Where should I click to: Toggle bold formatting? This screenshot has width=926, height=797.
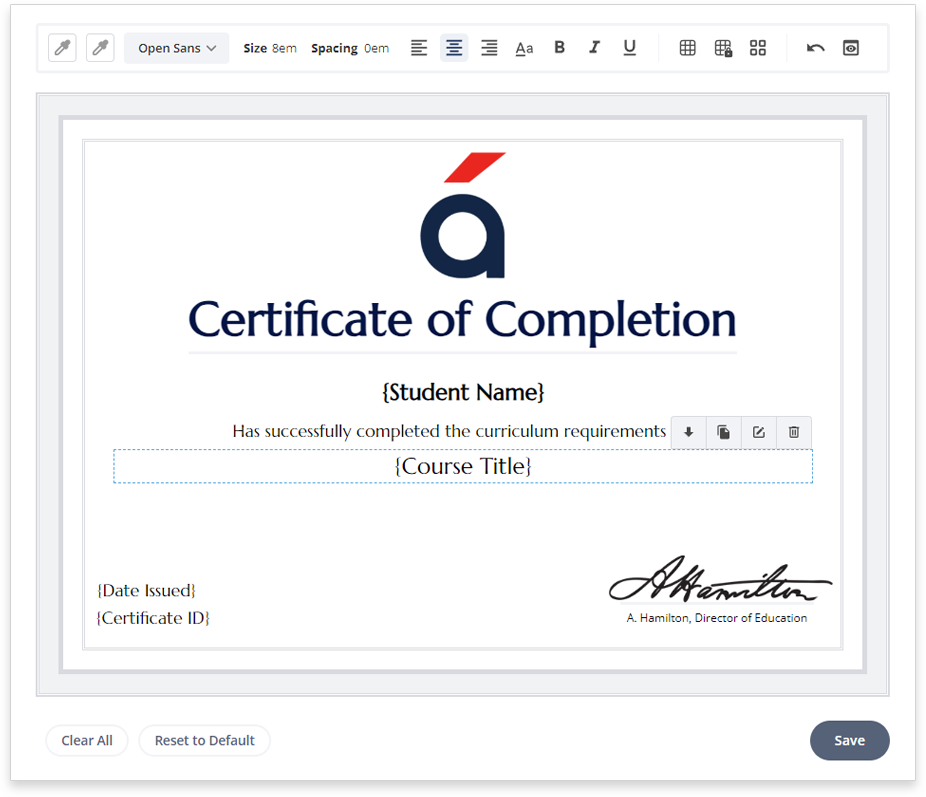559,47
